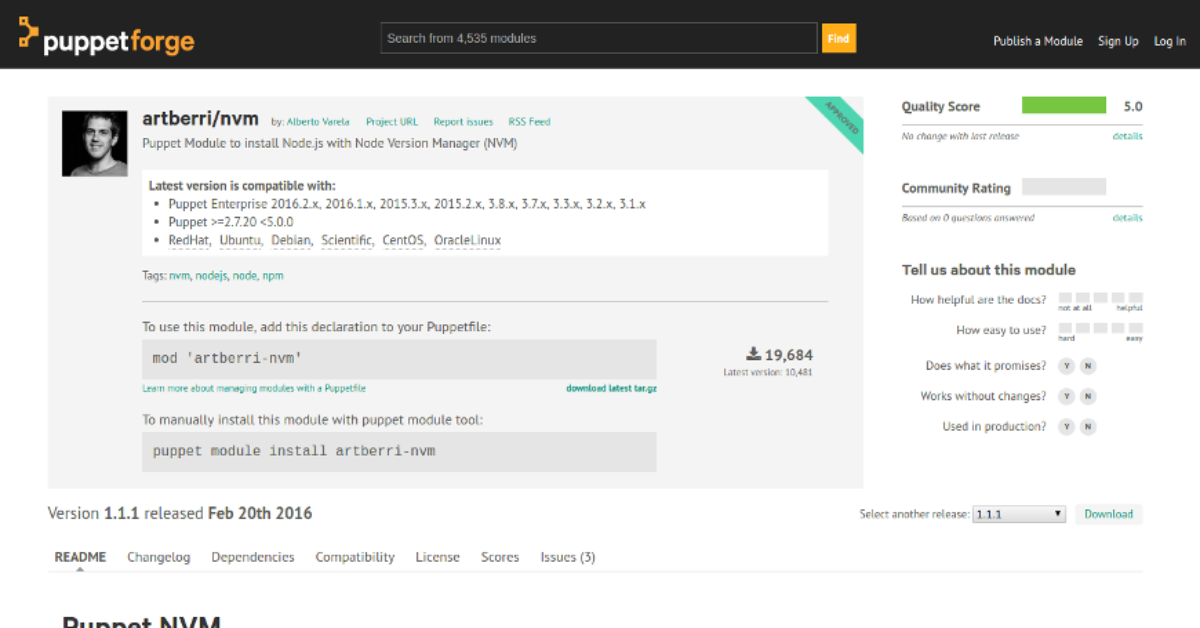Click the Puppet Forge logo
The image size is (1200, 628).
click(x=104, y=38)
